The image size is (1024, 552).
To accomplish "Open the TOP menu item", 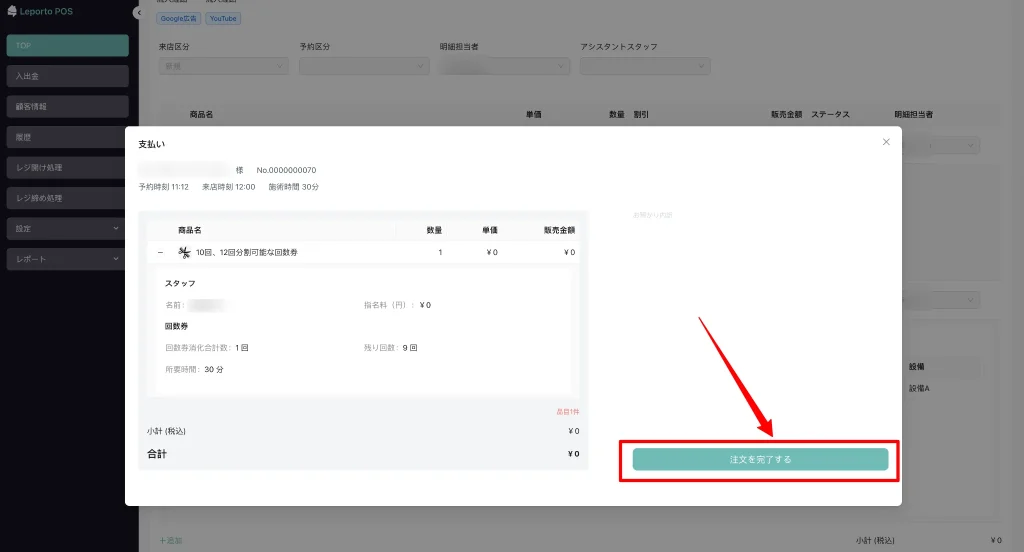I will pos(67,45).
